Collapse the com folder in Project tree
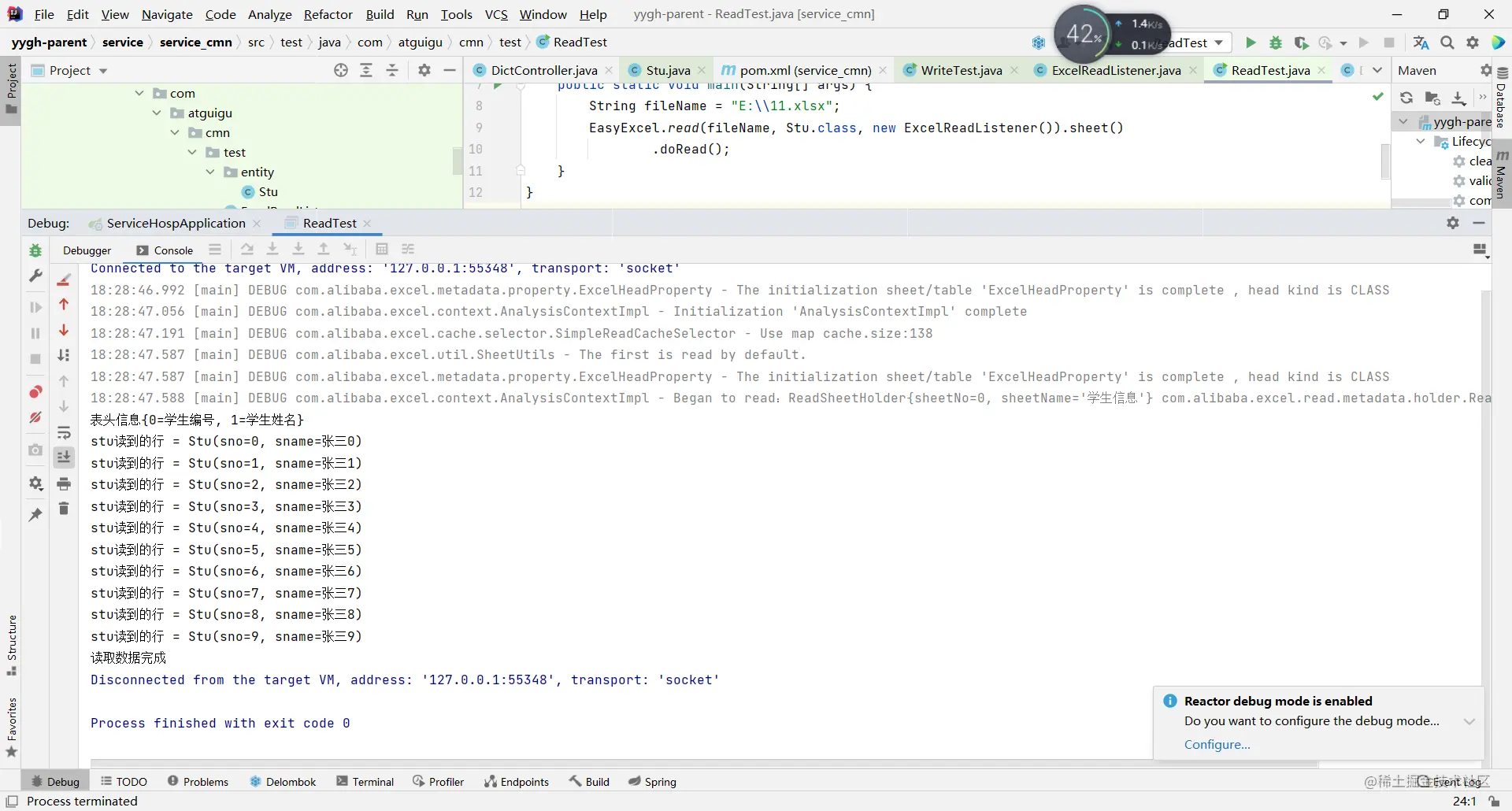 point(139,93)
